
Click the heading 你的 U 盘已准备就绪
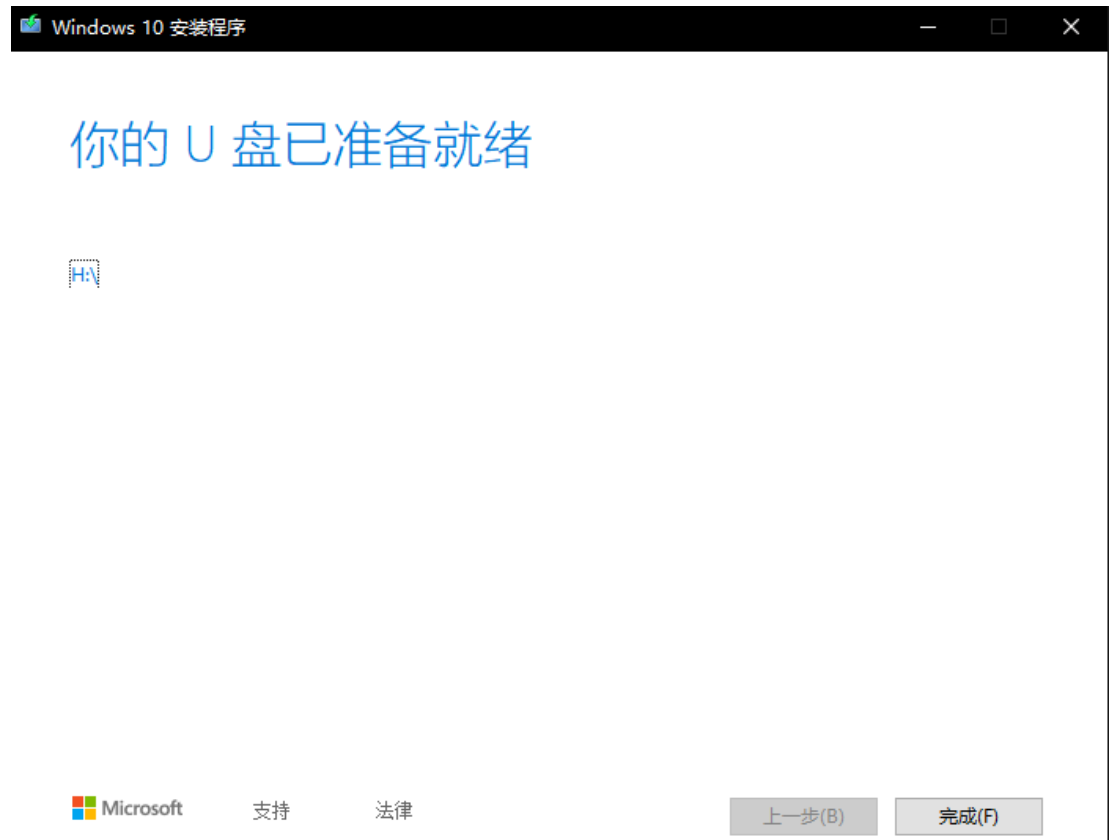pyautogui.click(x=300, y=144)
